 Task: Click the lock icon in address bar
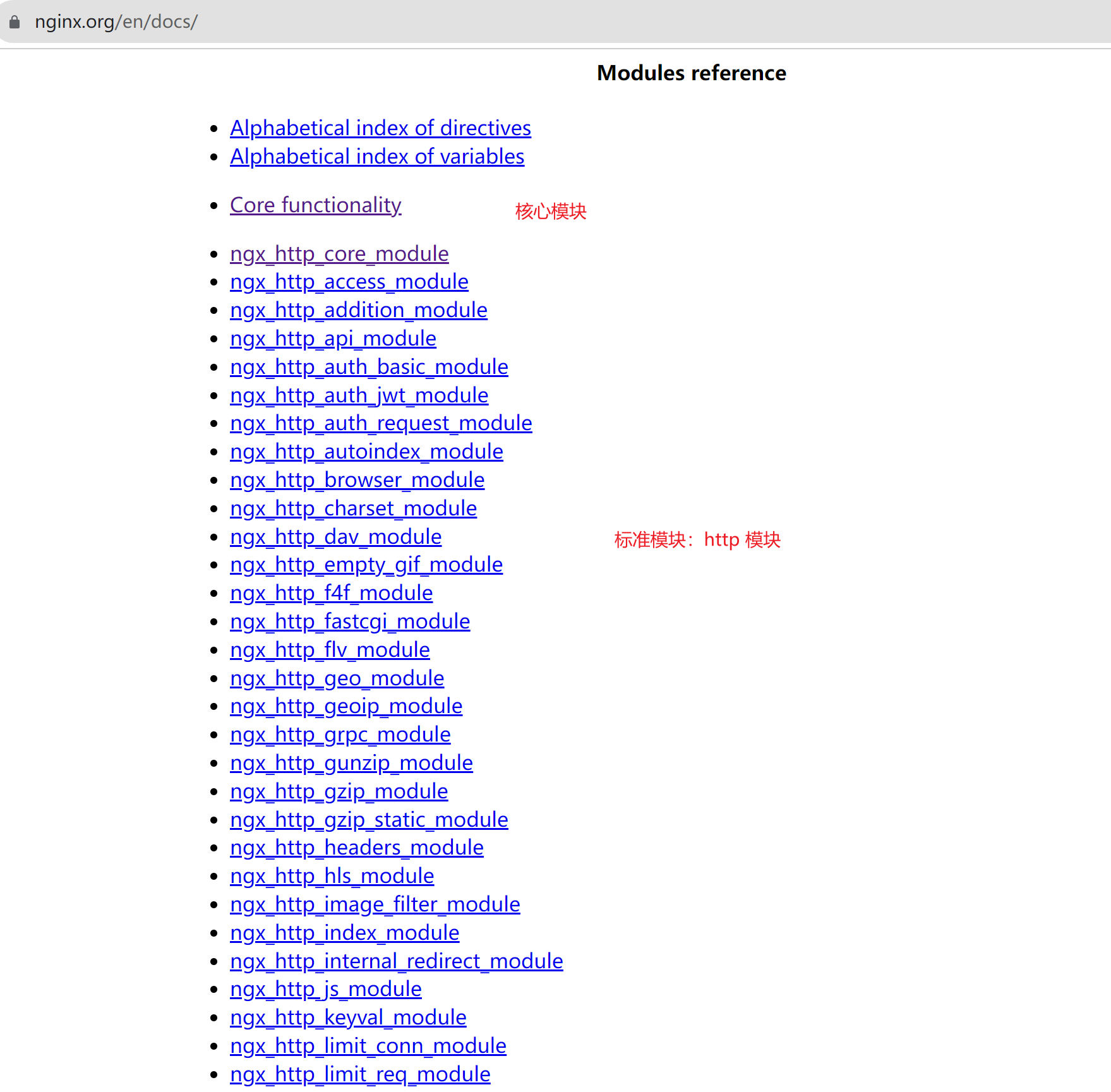pyautogui.click(x=15, y=22)
